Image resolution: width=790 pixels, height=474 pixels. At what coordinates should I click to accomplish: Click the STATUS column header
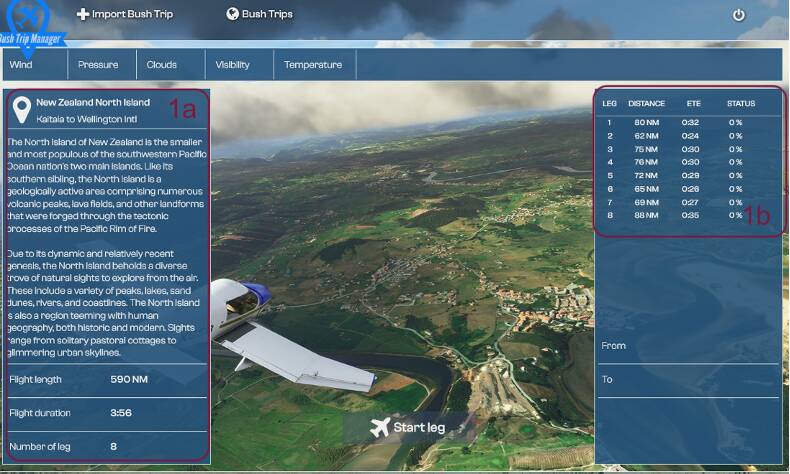[x=741, y=103]
